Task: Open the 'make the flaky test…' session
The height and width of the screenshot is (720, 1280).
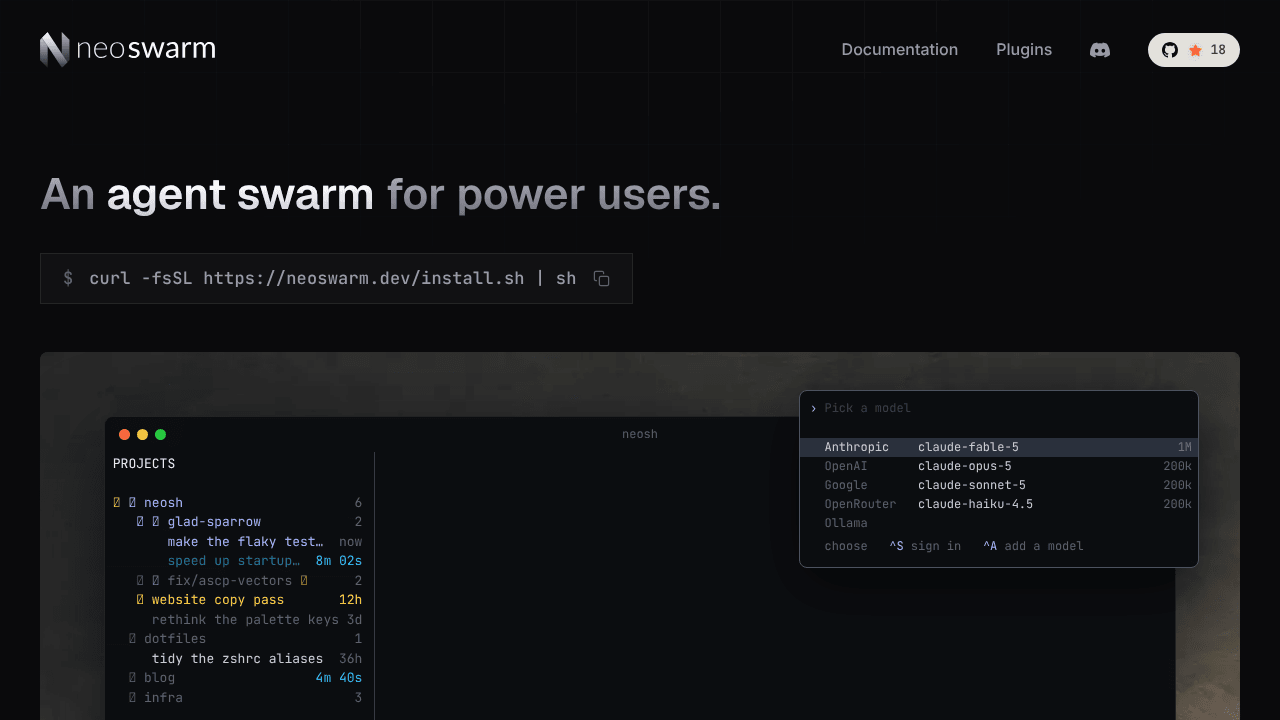Action: point(245,542)
